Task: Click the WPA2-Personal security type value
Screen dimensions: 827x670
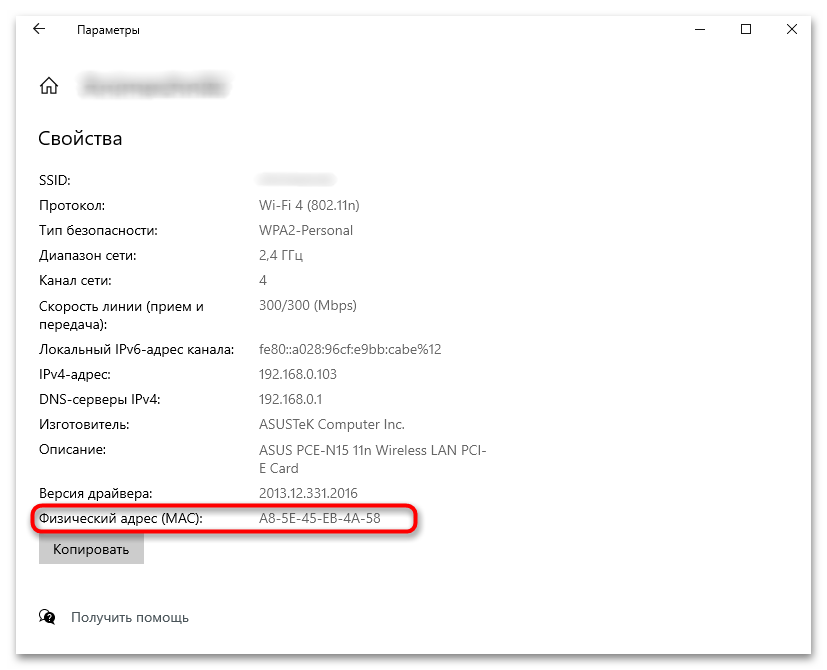Action: pos(306,230)
